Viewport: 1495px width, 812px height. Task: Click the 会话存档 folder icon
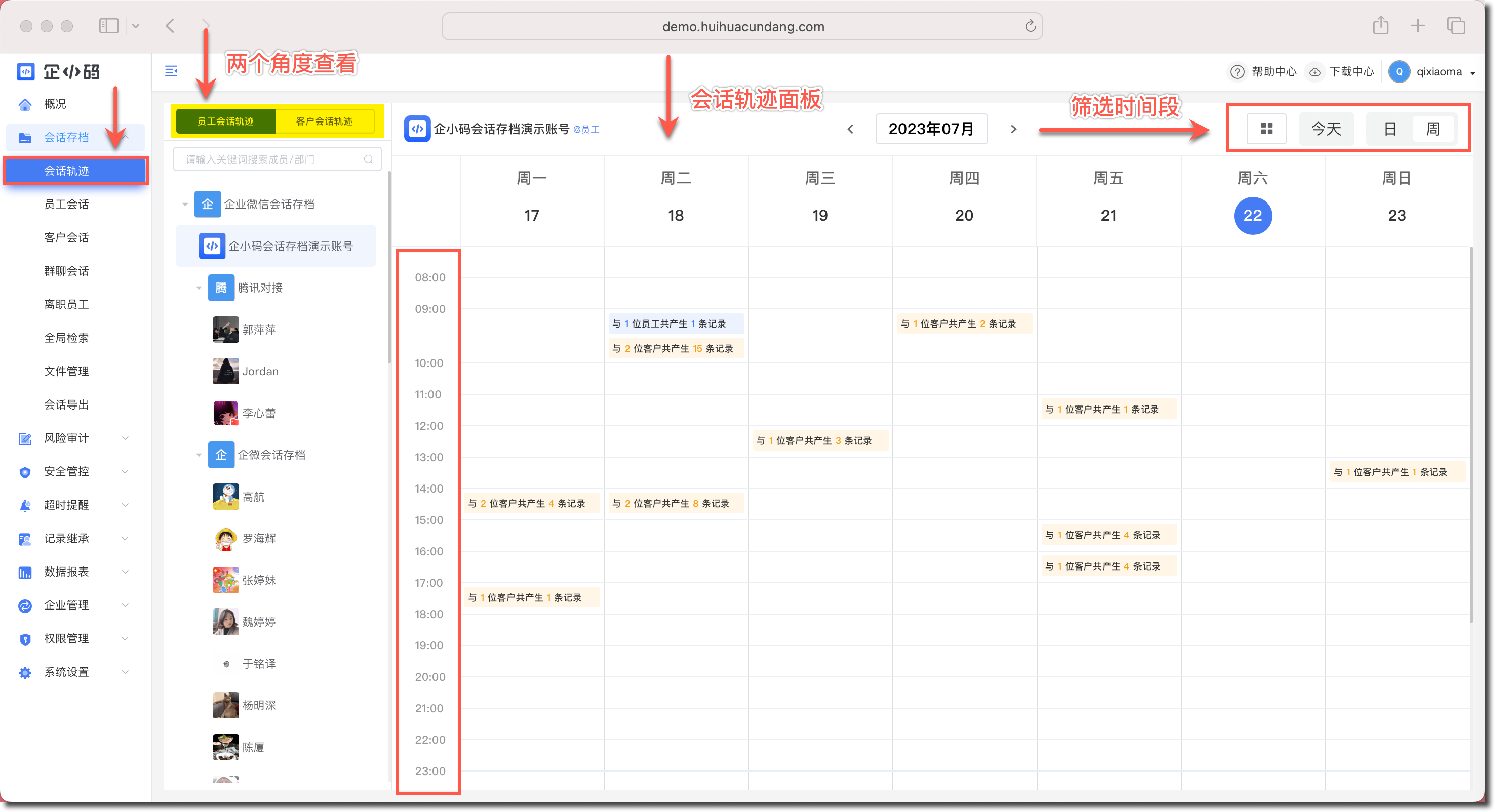click(25, 138)
